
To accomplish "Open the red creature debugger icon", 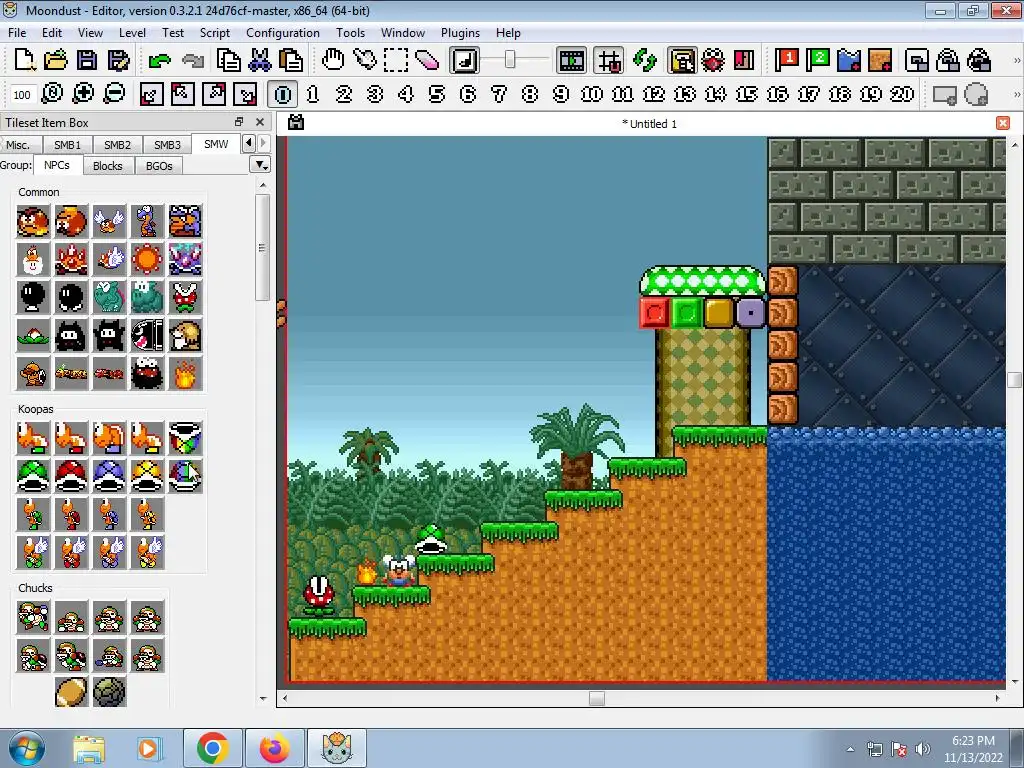I will tap(712, 60).
